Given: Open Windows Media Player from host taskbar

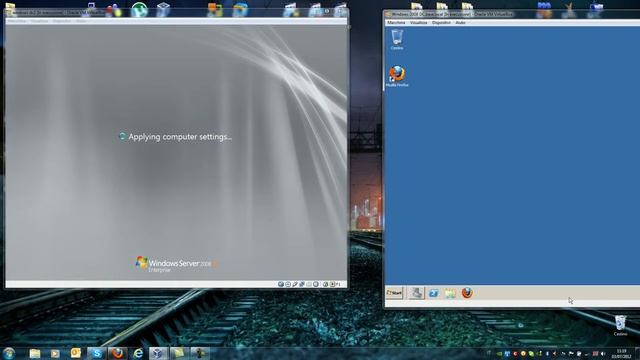Looking at the screenshot, I should [x=55, y=353].
